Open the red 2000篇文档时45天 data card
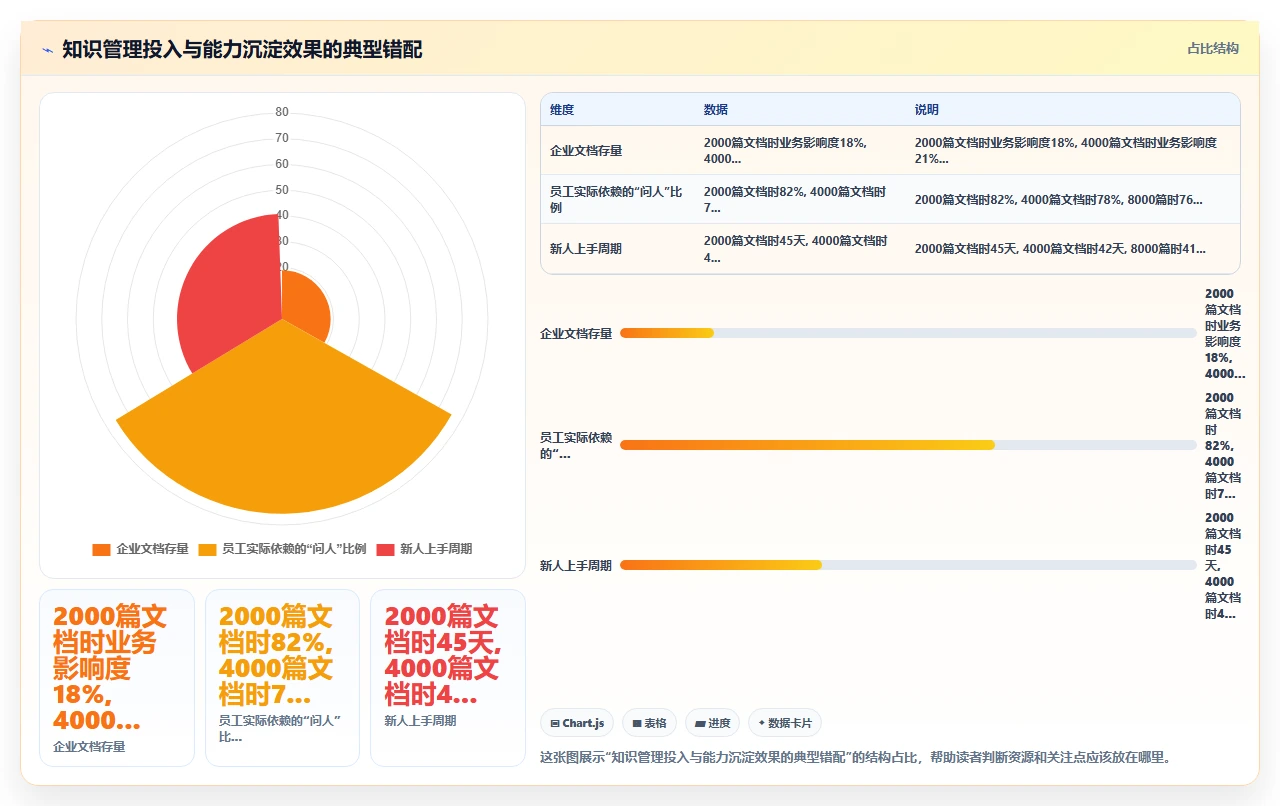 [x=448, y=678]
